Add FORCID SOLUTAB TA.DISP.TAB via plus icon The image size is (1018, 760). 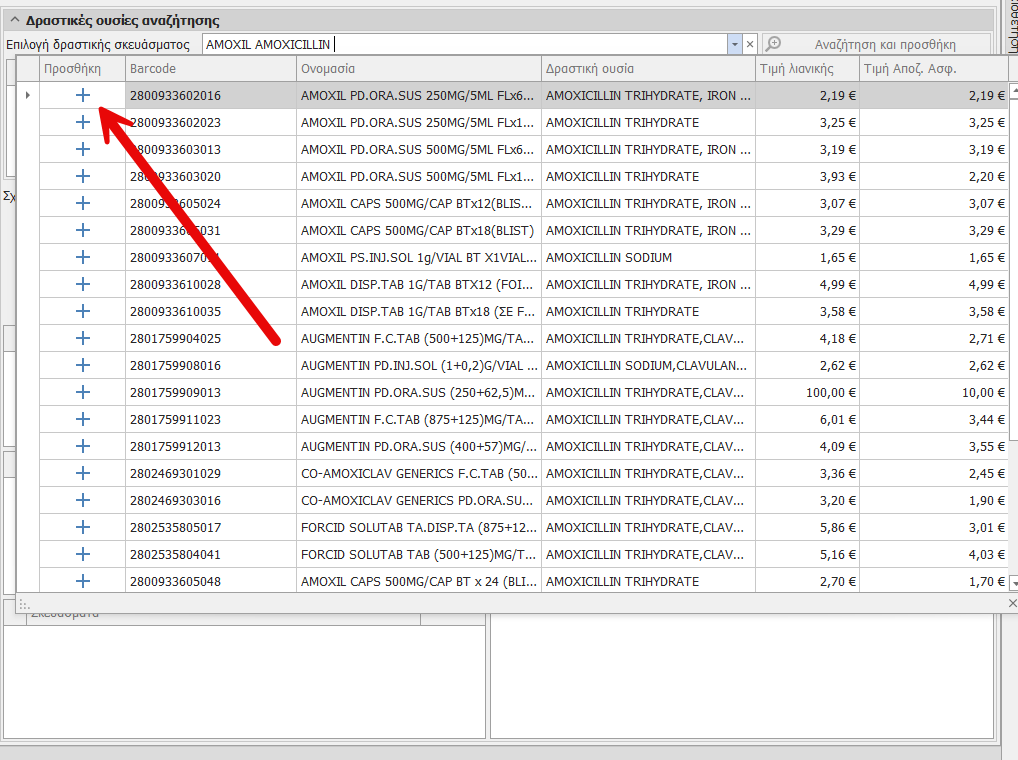(83, 527)
